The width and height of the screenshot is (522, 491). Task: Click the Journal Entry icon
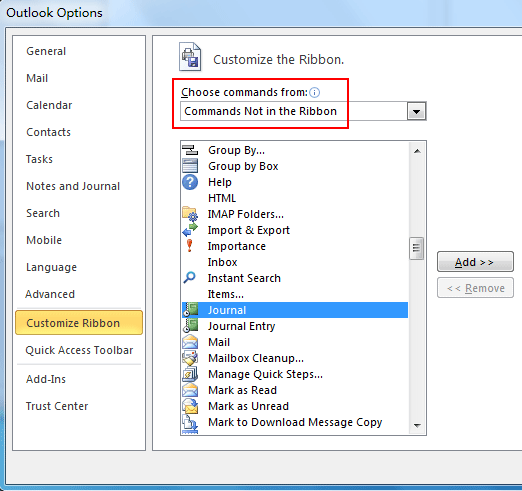click(190, 326)
